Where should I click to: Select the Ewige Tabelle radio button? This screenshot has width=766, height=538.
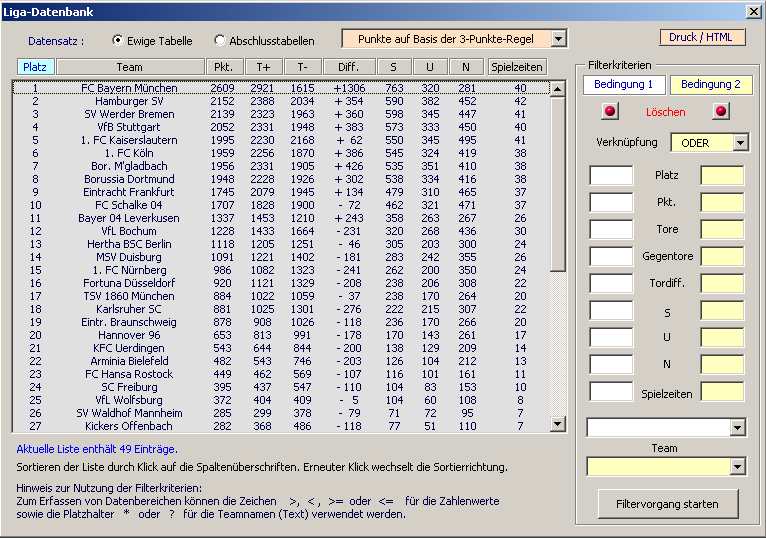pyautogui.click(x=117, y=40)
